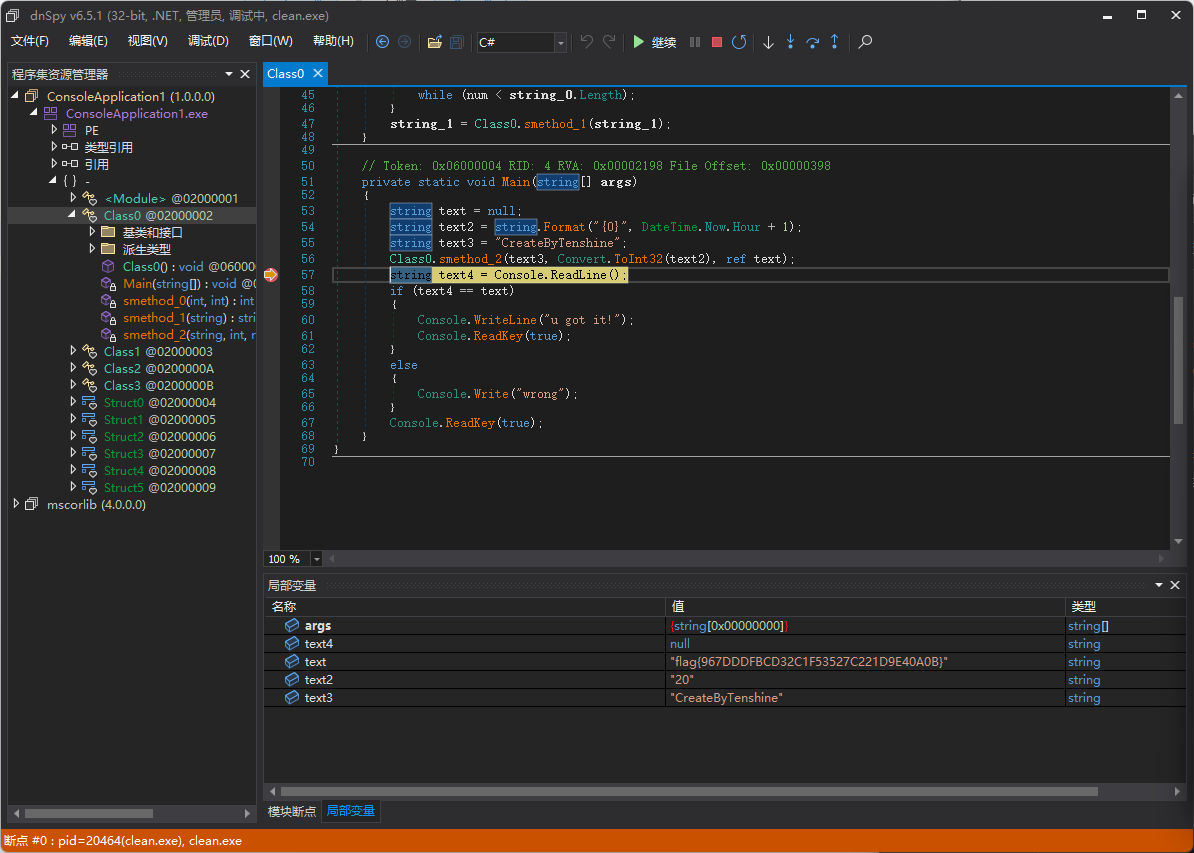Collapse the ConsoleApplication1 (1.0.0.0) assembly node
1194x853 pixels.
[x=14, y=96]
